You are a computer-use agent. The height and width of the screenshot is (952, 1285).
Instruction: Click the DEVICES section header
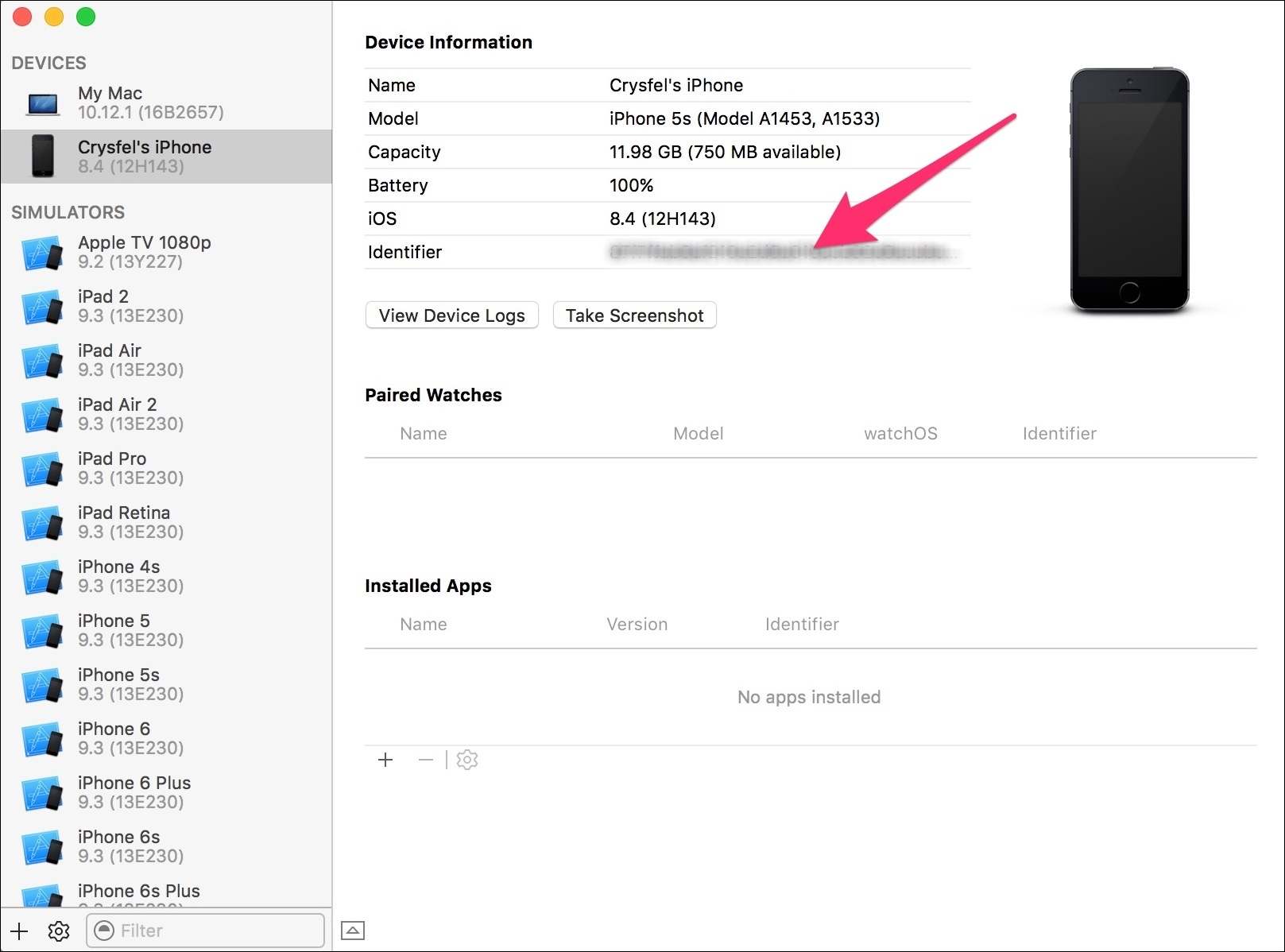point(48,63)
